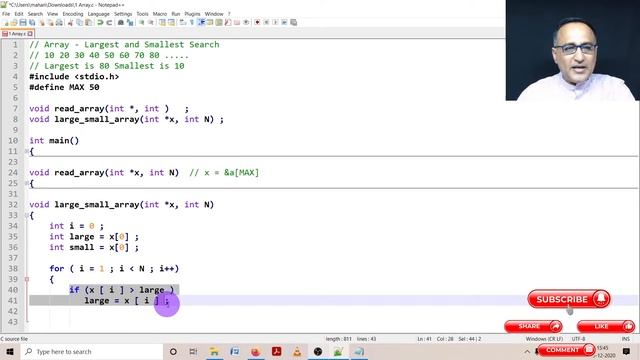Click the Copy toolbar icon

79,22
